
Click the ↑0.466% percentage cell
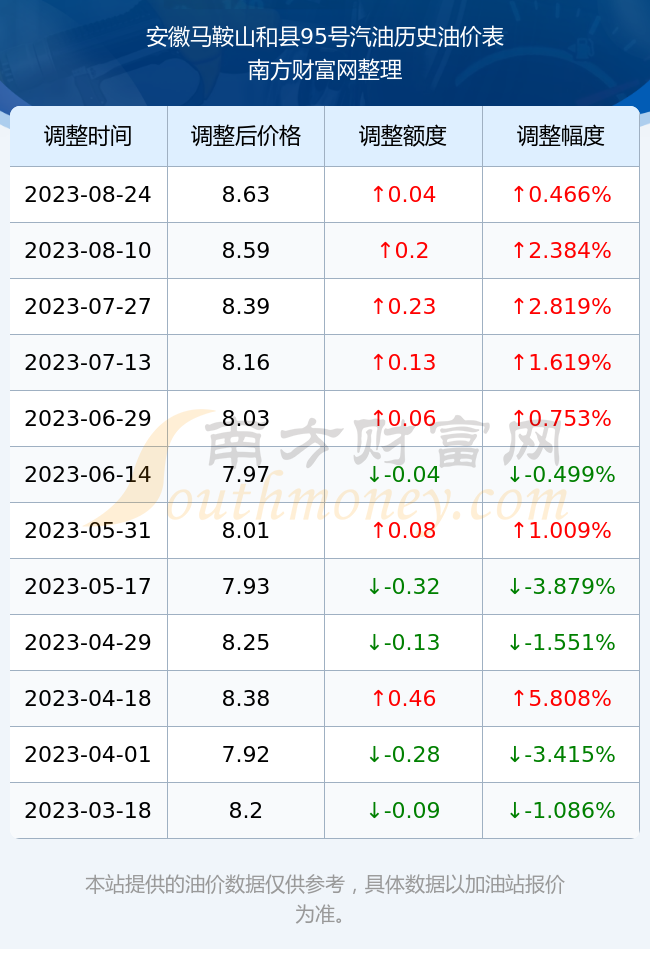pos(561,194)
